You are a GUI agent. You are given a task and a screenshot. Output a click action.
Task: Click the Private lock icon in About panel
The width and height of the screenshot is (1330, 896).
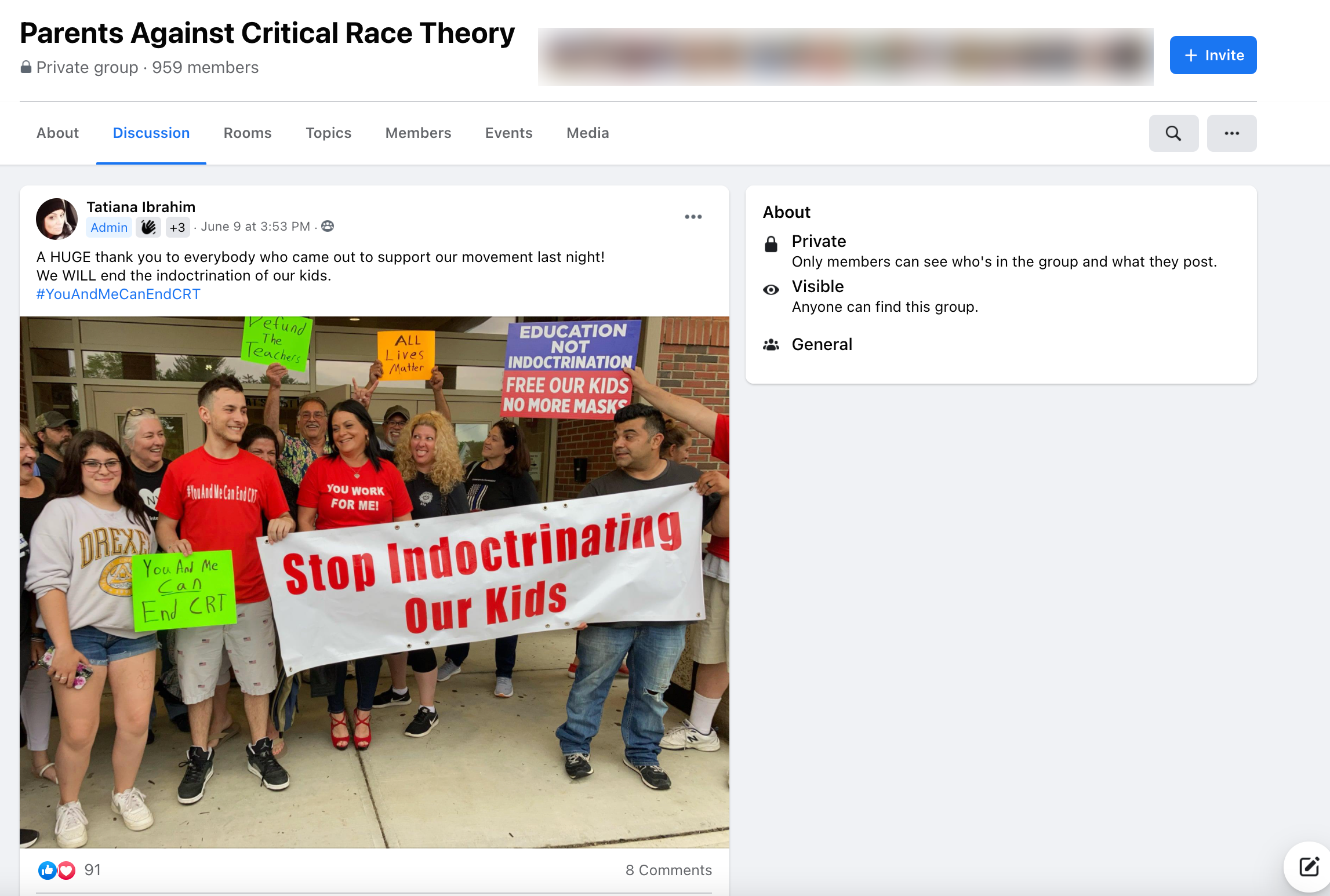pos(772,243)
